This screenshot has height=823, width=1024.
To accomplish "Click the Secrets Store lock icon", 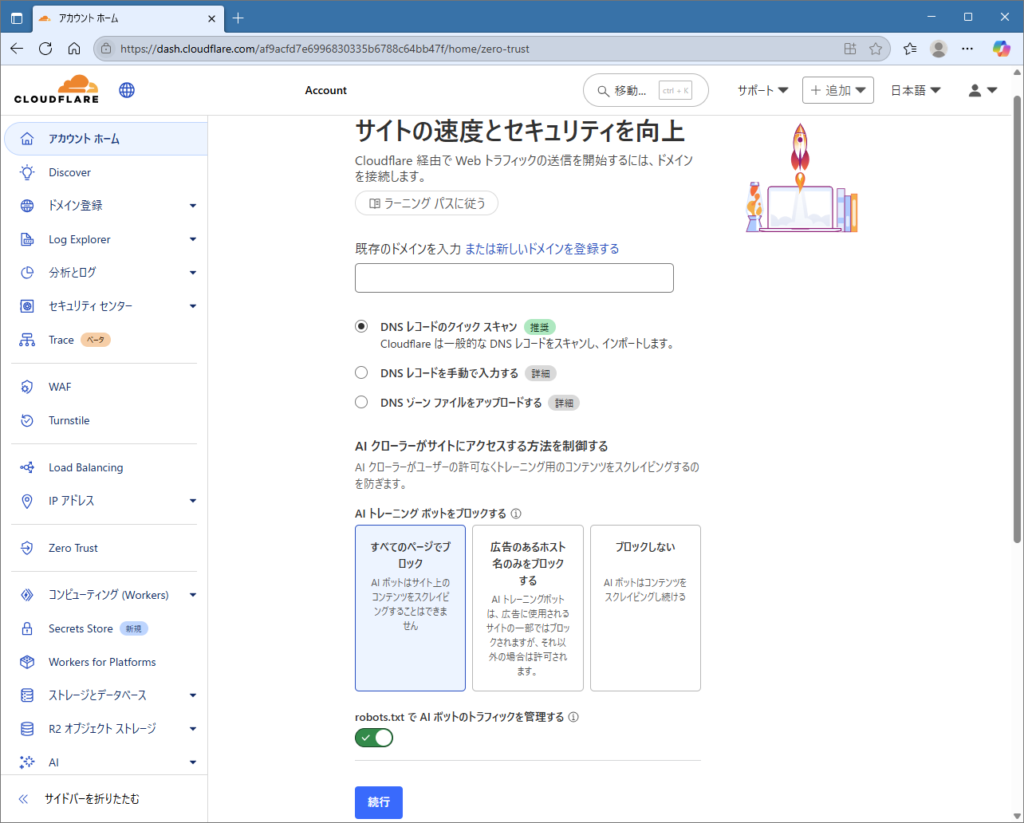I will 27,628.
